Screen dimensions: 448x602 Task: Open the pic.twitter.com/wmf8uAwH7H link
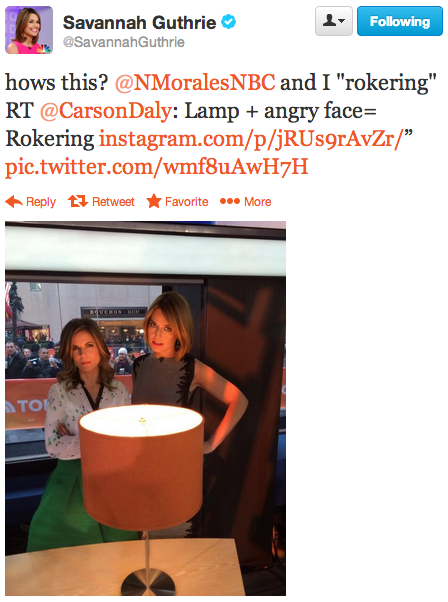(x=157, y=167)
